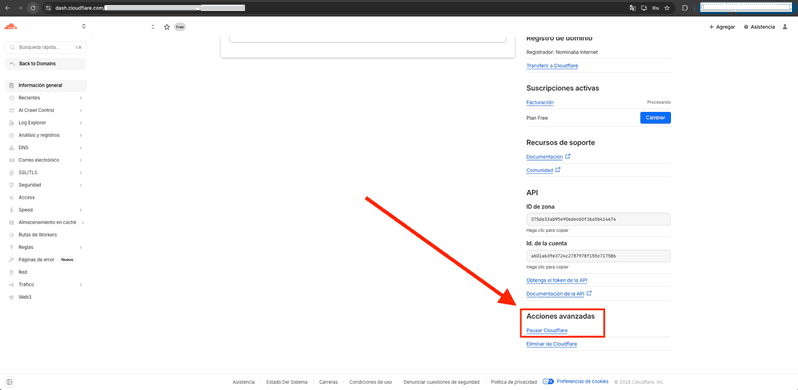Viewport: 798px width, 390px height.
Task: Click the DNS sidebar icon
Action: 12,148
